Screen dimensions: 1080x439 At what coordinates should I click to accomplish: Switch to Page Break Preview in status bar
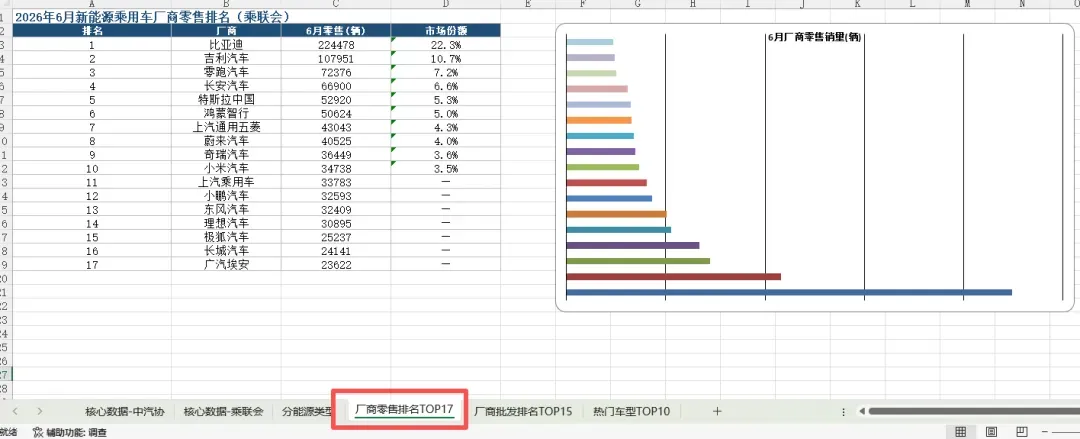[1022, 432]
